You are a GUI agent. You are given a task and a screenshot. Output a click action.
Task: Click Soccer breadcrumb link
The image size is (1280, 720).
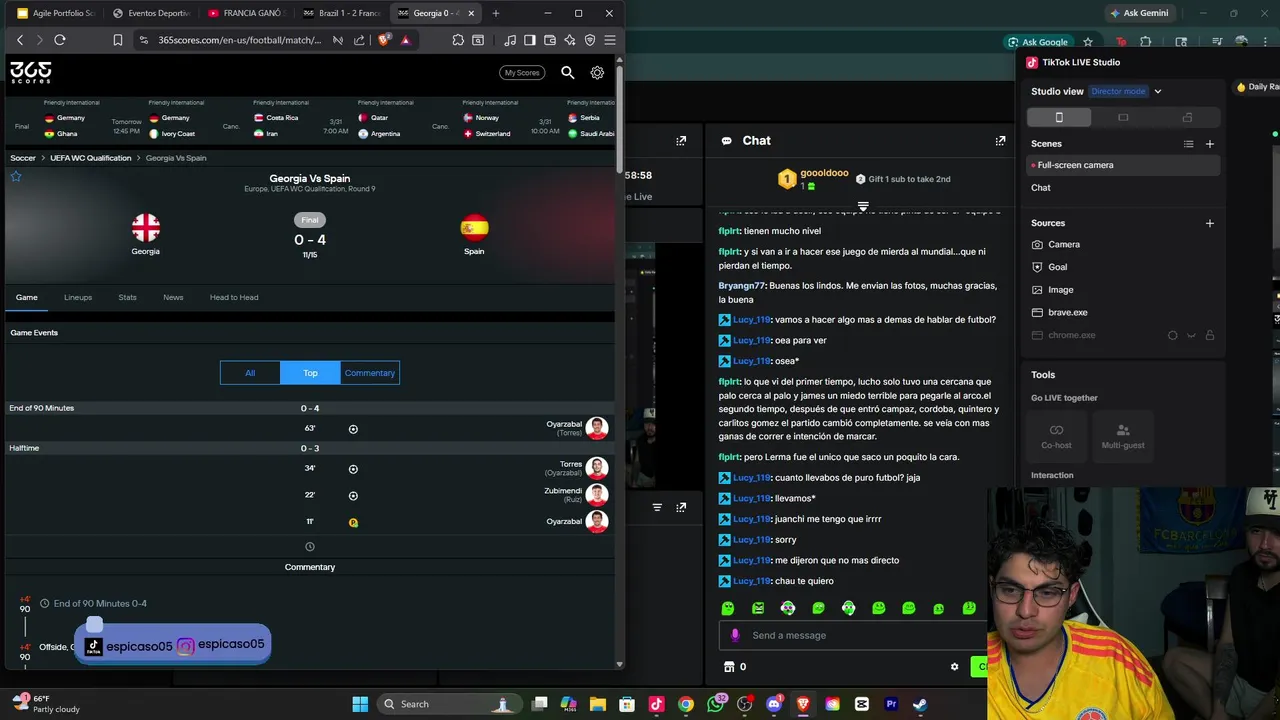[23, 158]
